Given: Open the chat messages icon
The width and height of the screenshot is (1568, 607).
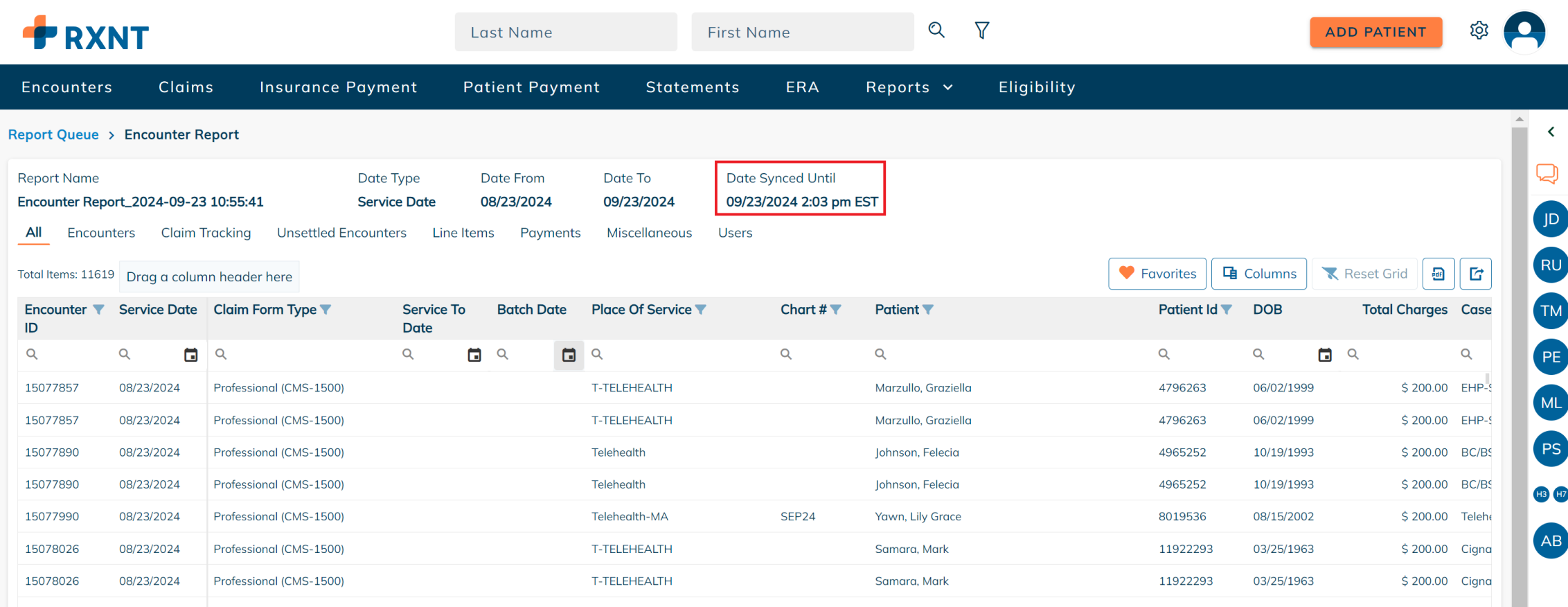Looking at the screenshot, I should (1547, 173).
